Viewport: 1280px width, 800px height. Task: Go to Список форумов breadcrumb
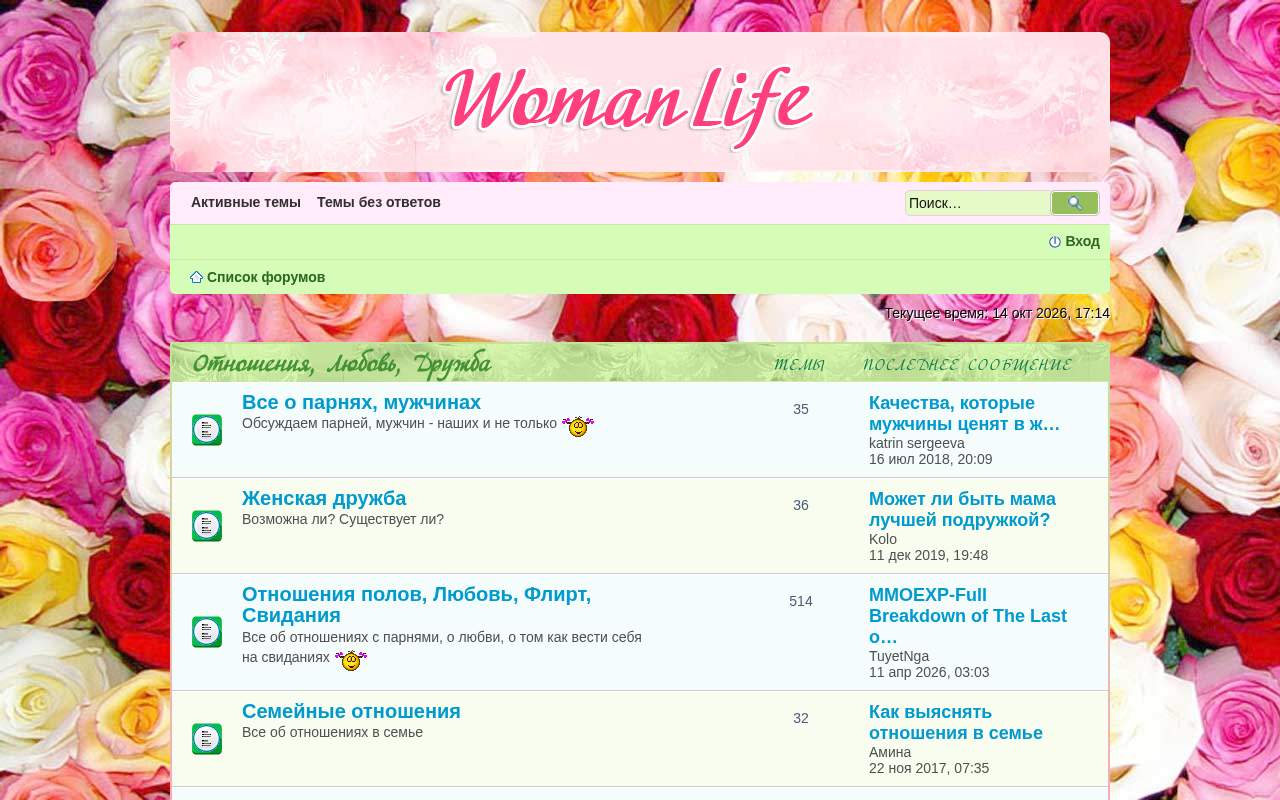(266, 277)
